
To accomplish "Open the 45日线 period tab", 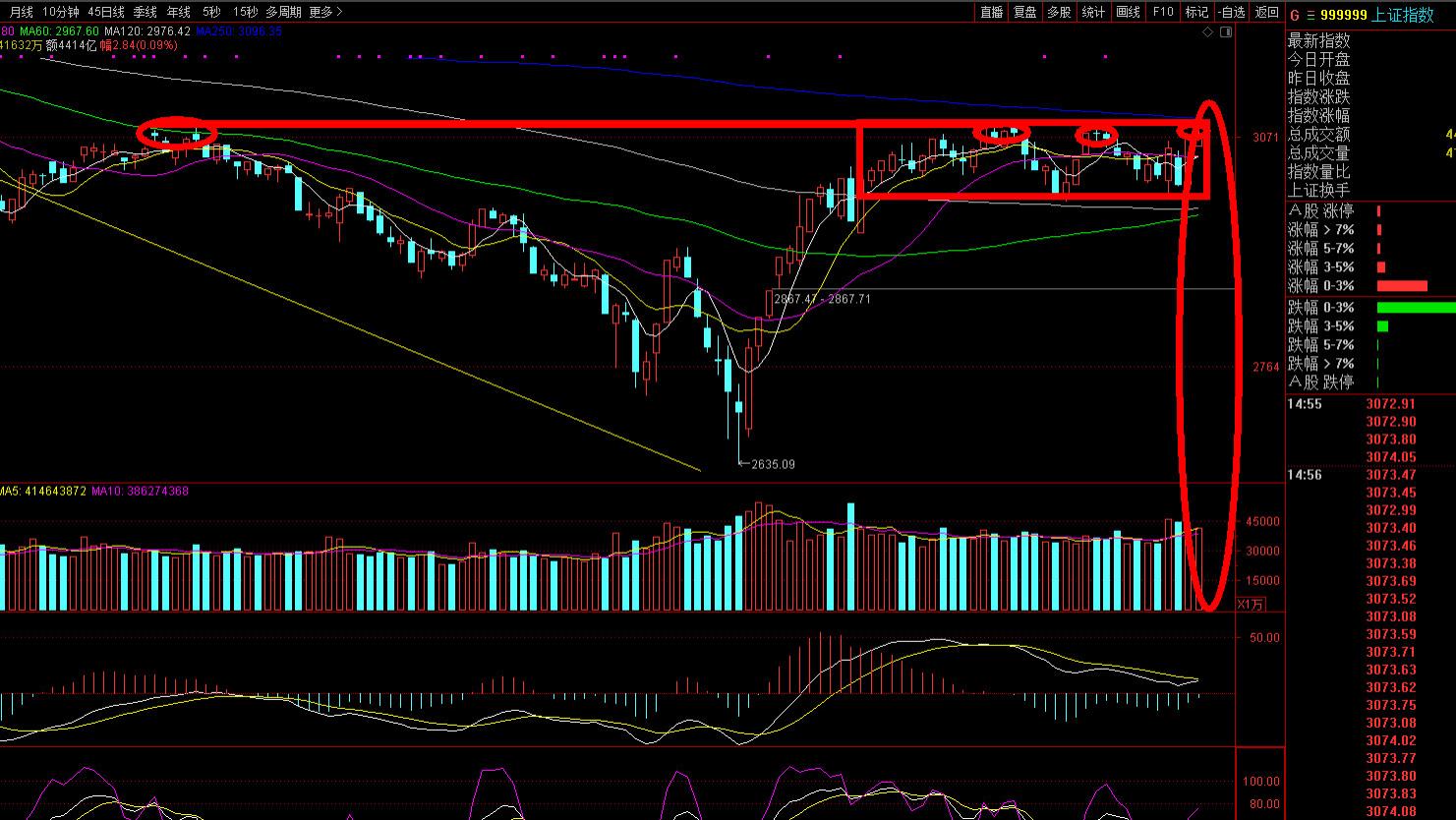I will [x=106, y=12].
